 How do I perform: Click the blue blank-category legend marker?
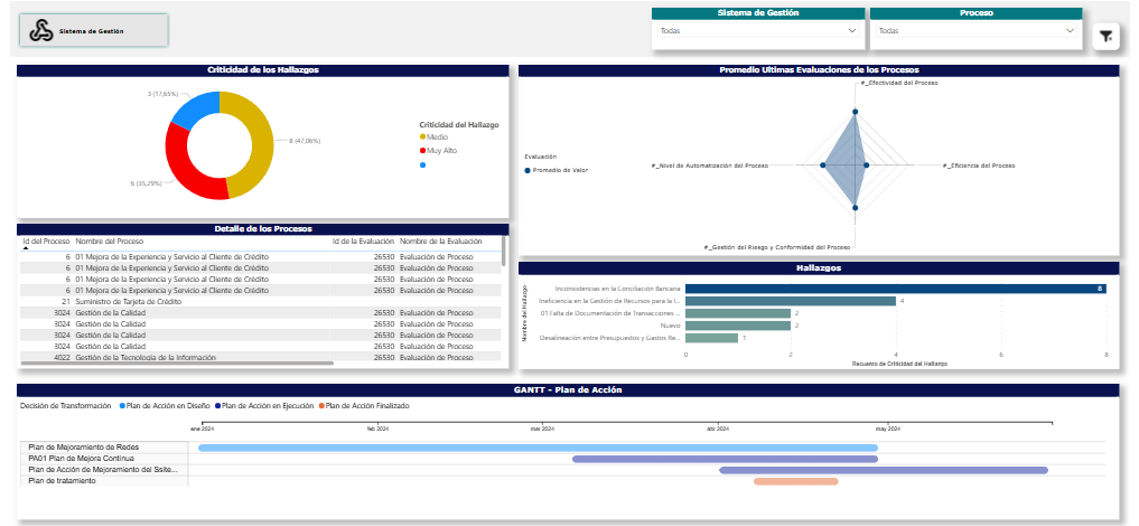tap(423, 164)
